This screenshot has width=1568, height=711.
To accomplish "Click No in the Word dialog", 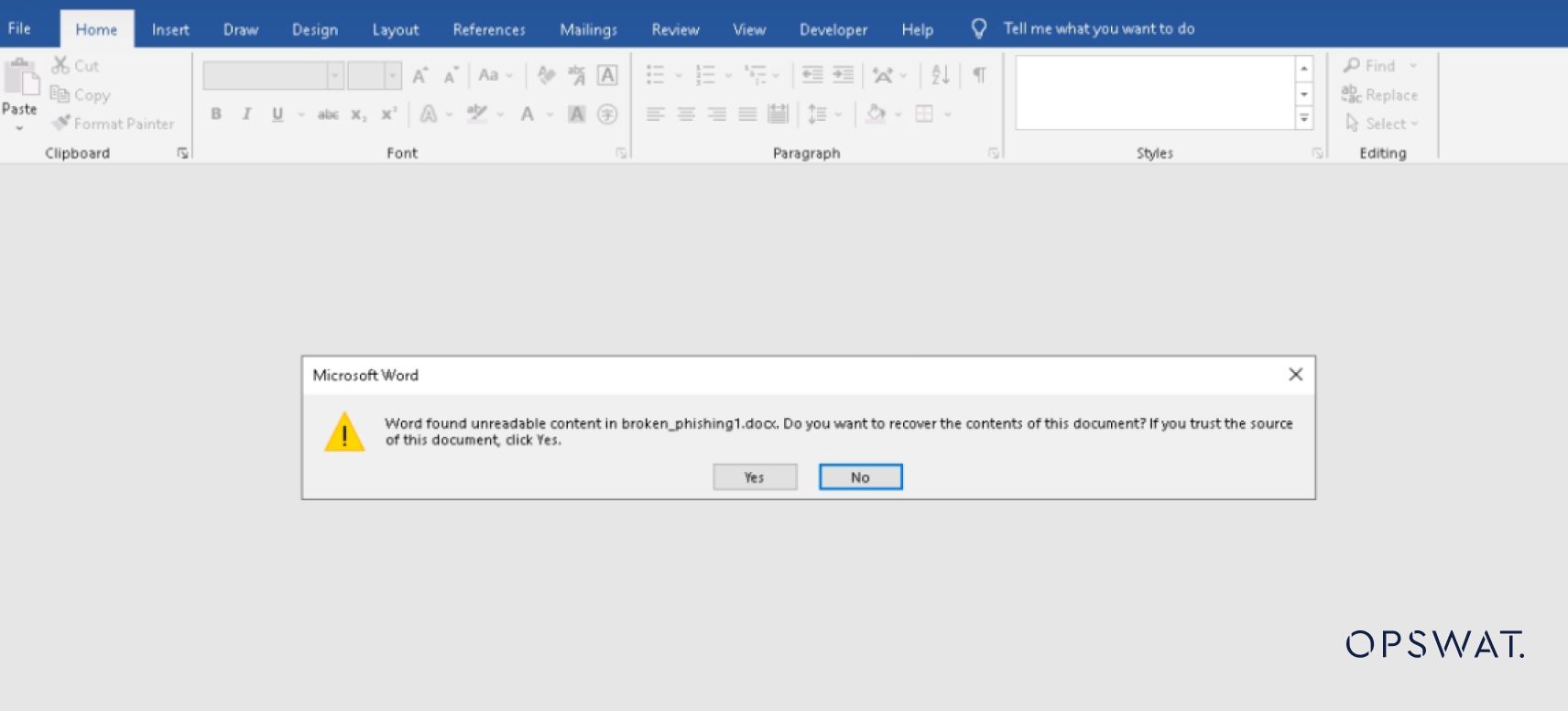I will (x=860, y=477).
